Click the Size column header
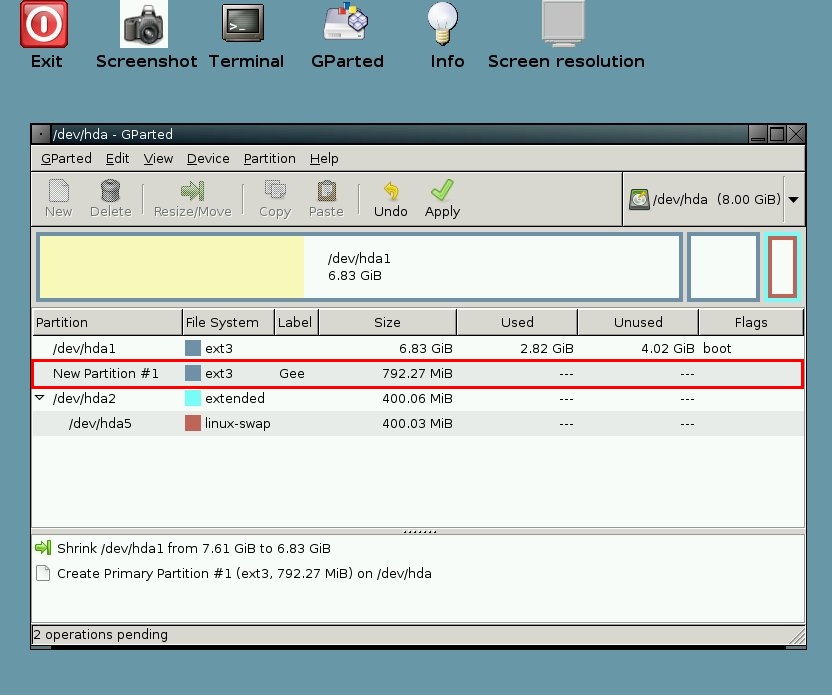Screen dimensions: 832x695 tap(387, 322)
